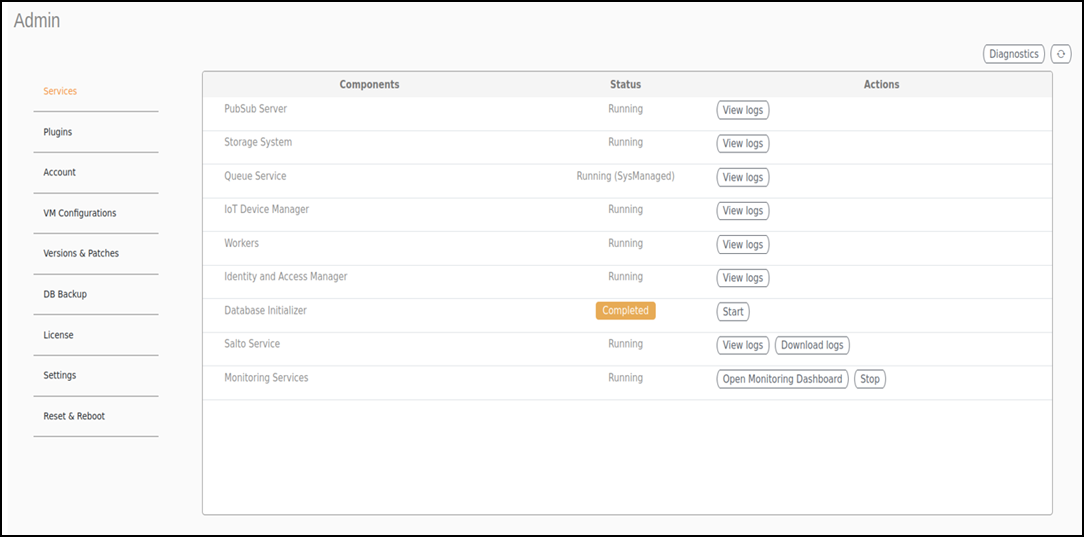Click the Database Initializer name
This screenshot has height=537, width=1084.
tap(265, 310)
